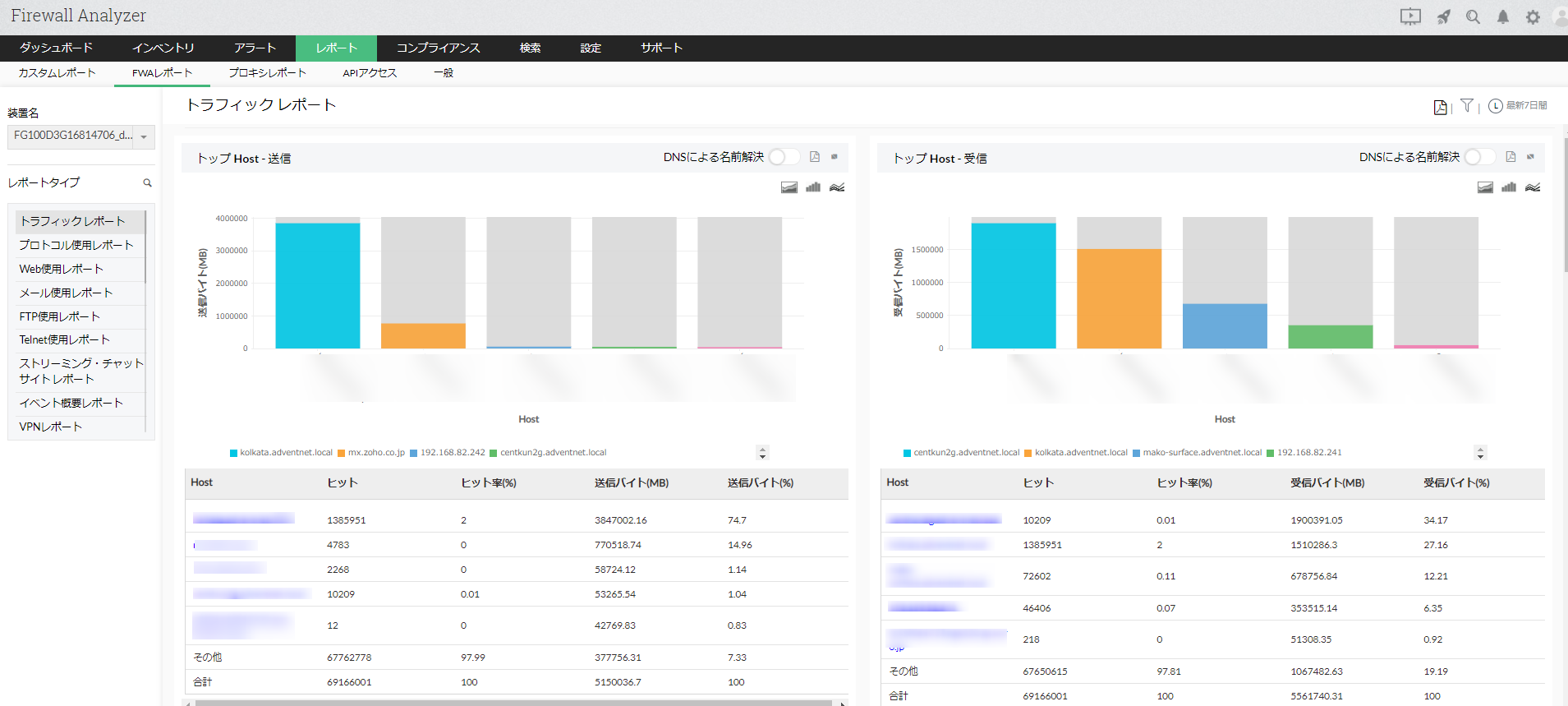Toggle DNS name resolution for sent hosts

click(x=784, y=157)
